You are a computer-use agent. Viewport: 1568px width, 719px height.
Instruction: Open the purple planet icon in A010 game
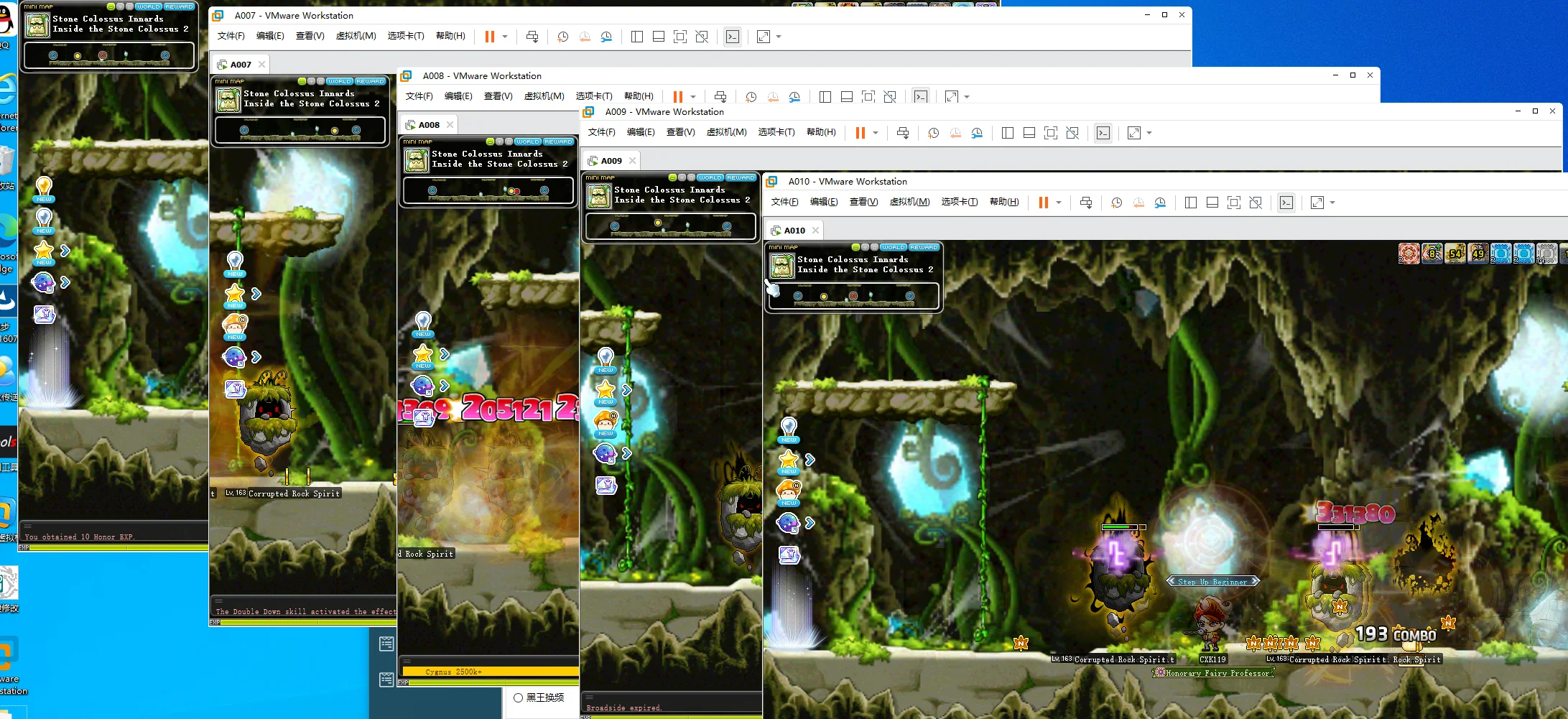click(788, 523)
